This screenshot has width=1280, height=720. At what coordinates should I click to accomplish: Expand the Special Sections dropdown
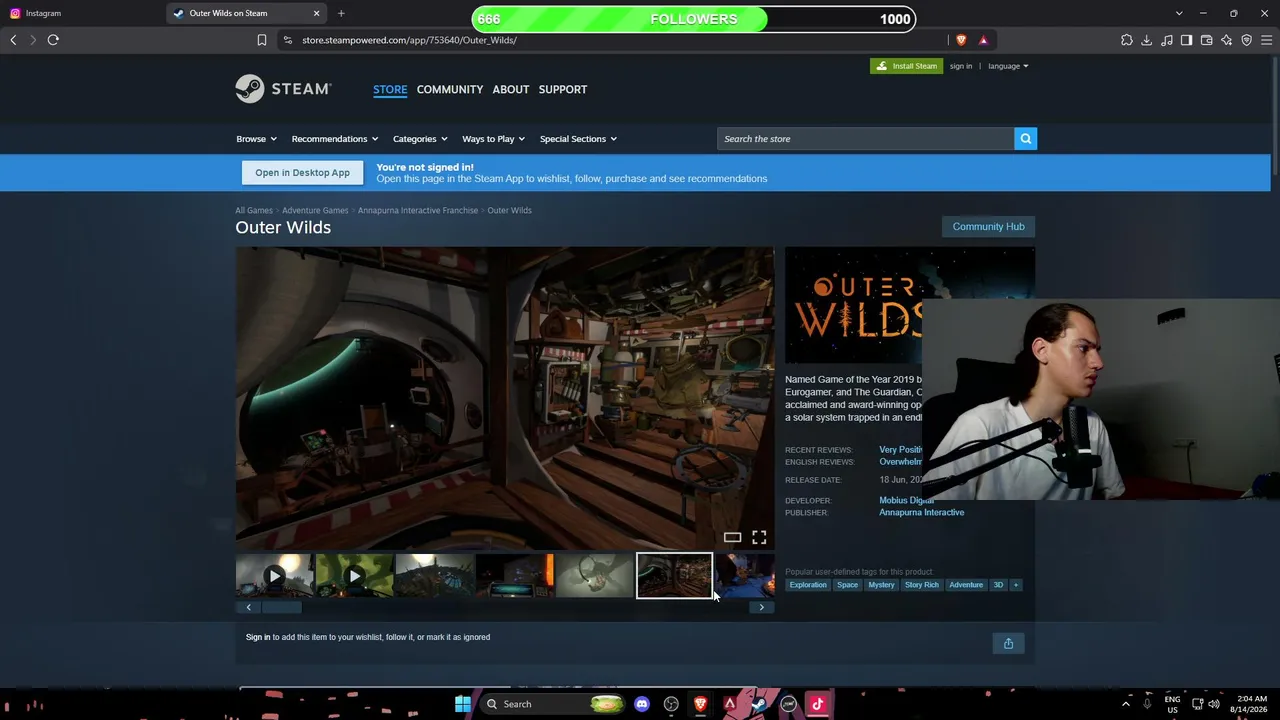[579, 139]
